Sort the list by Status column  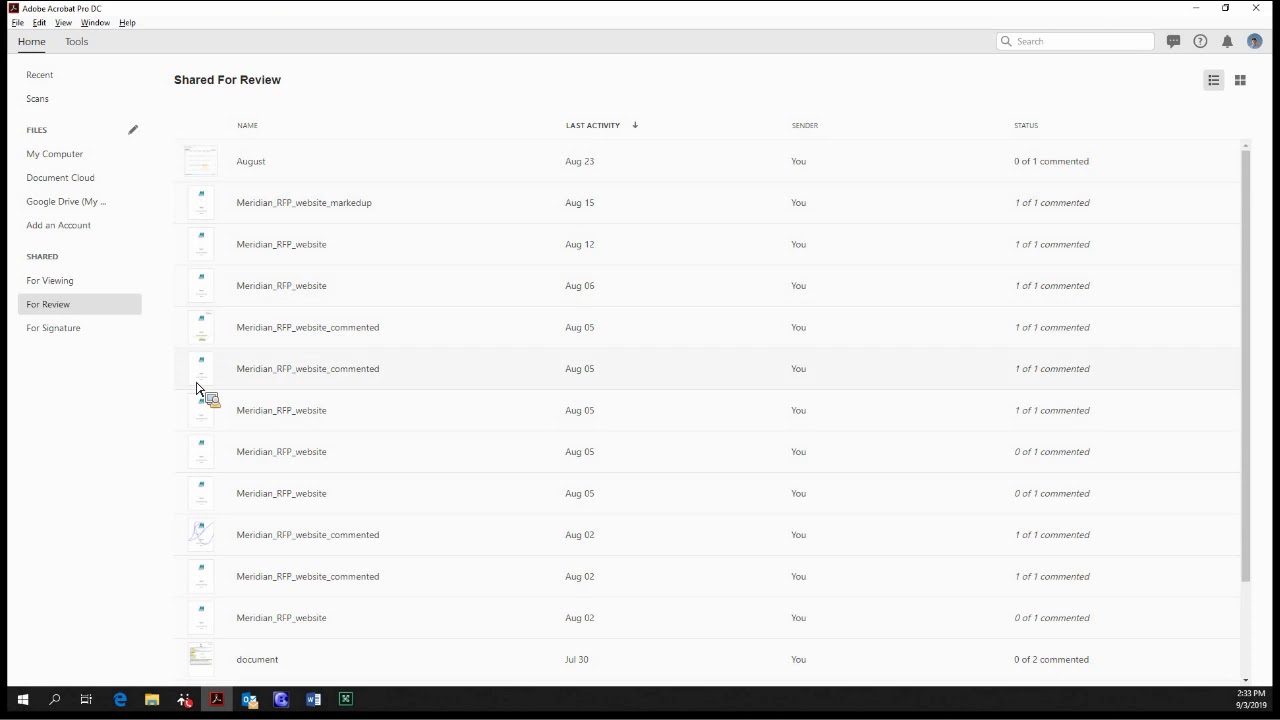(1026, 125)
